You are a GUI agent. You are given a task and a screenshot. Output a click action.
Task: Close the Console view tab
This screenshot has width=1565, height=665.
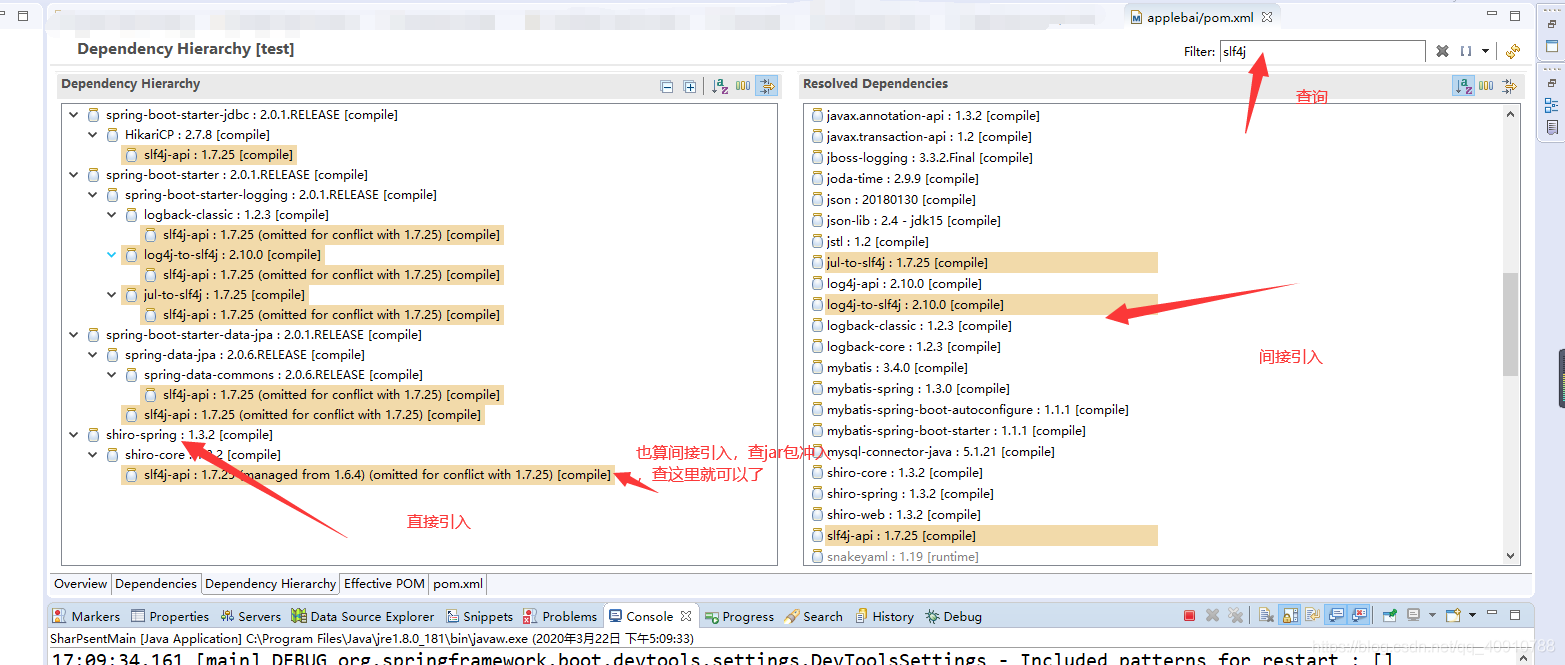[x=686, y=616]
